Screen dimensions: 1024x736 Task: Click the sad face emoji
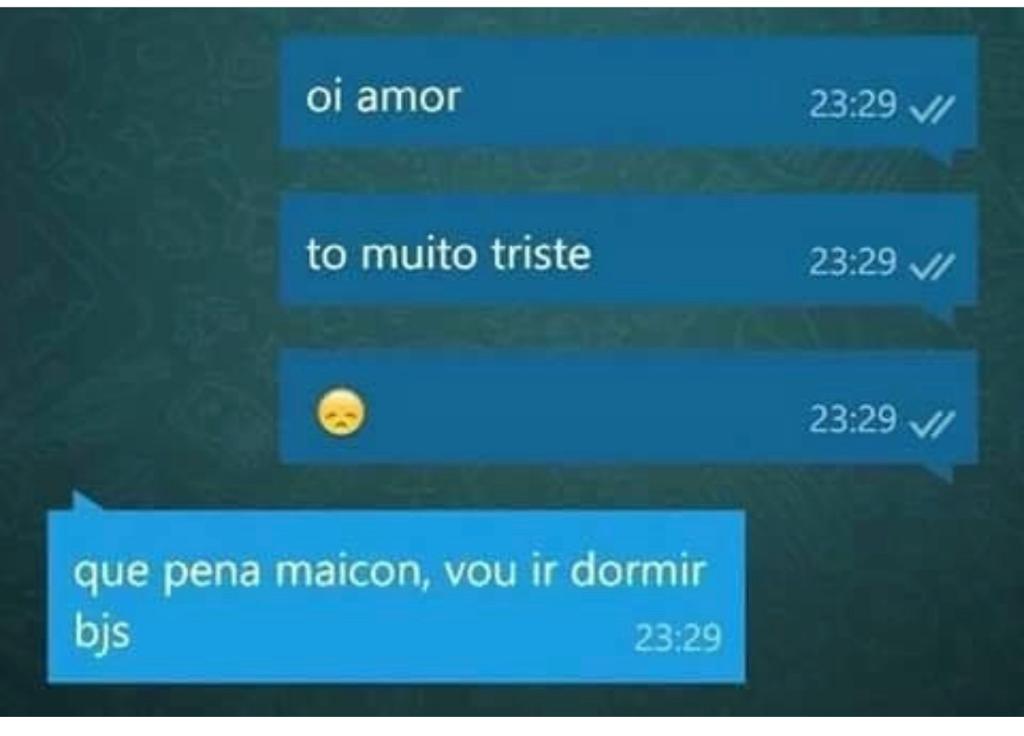pos(340,413)
